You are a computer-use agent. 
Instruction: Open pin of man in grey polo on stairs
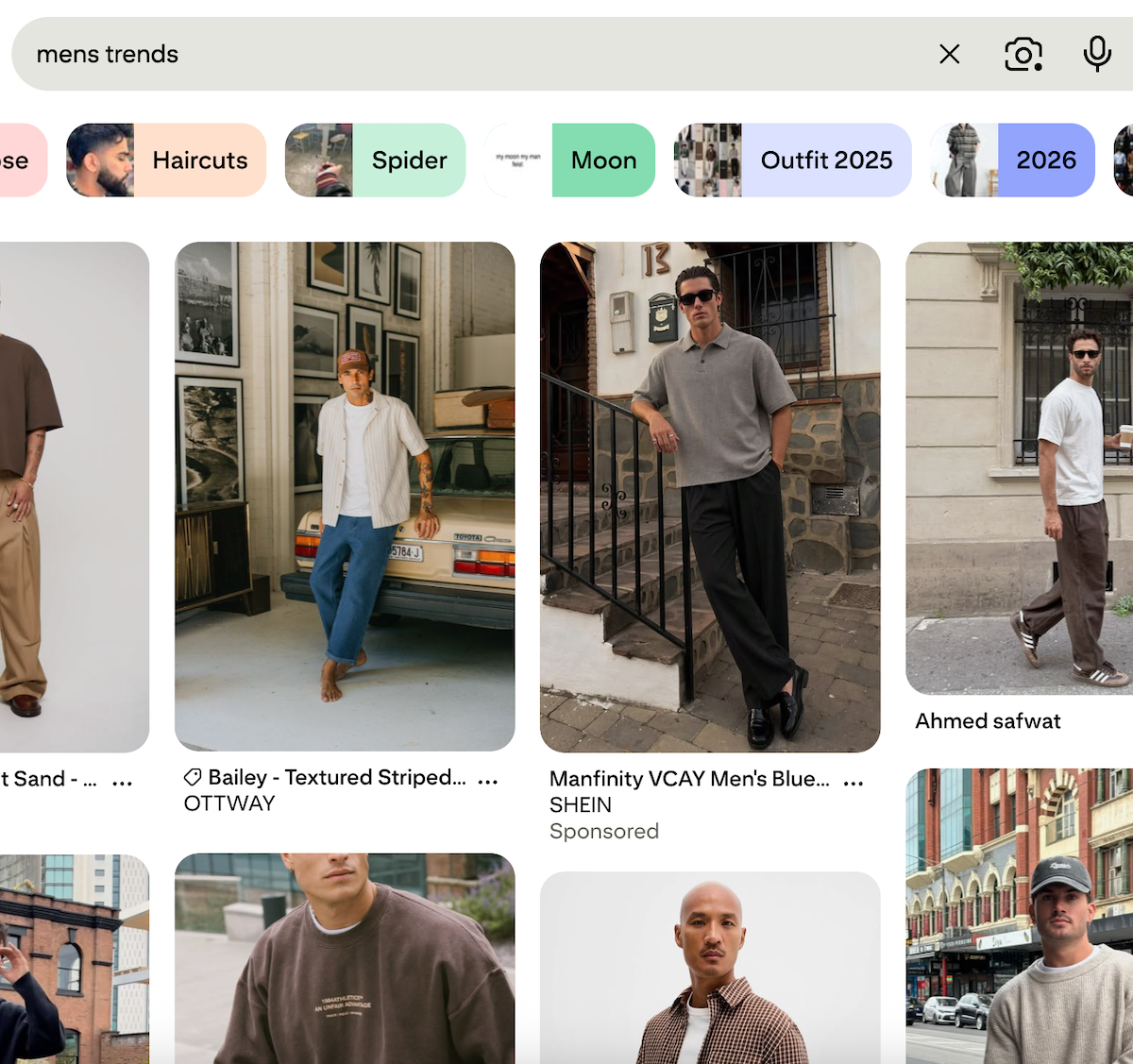pos(710,497)
